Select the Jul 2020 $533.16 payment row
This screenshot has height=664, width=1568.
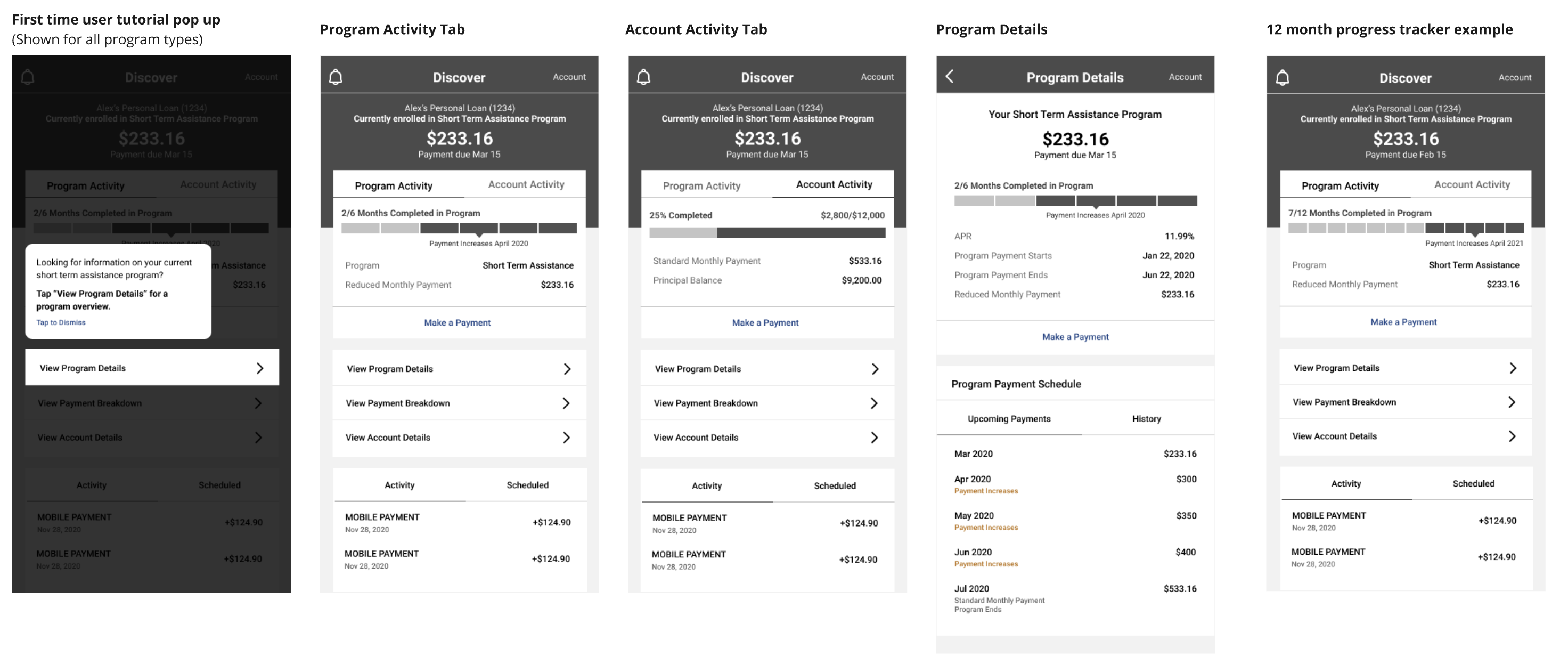(1075, 598)
